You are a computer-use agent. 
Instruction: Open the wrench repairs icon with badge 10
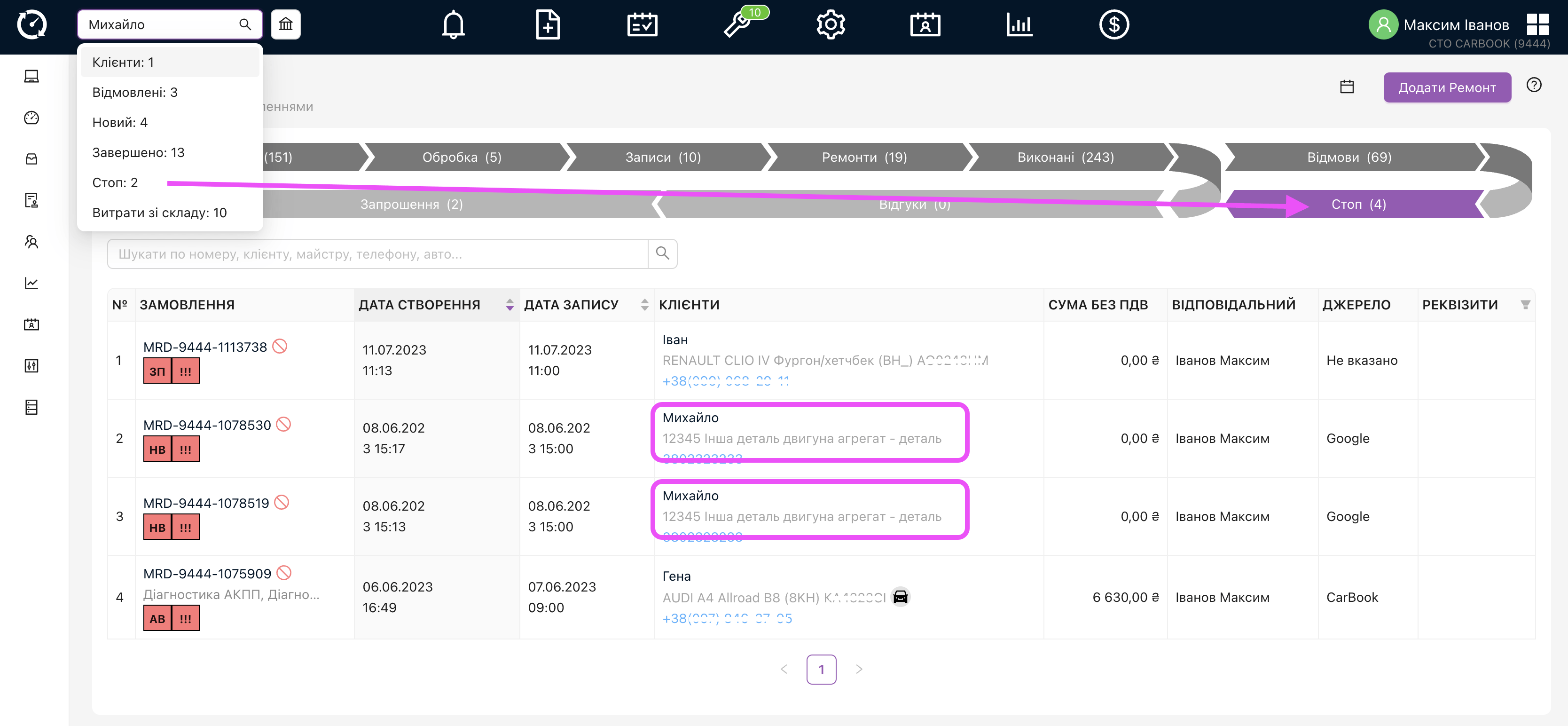(x=737, y=25)
